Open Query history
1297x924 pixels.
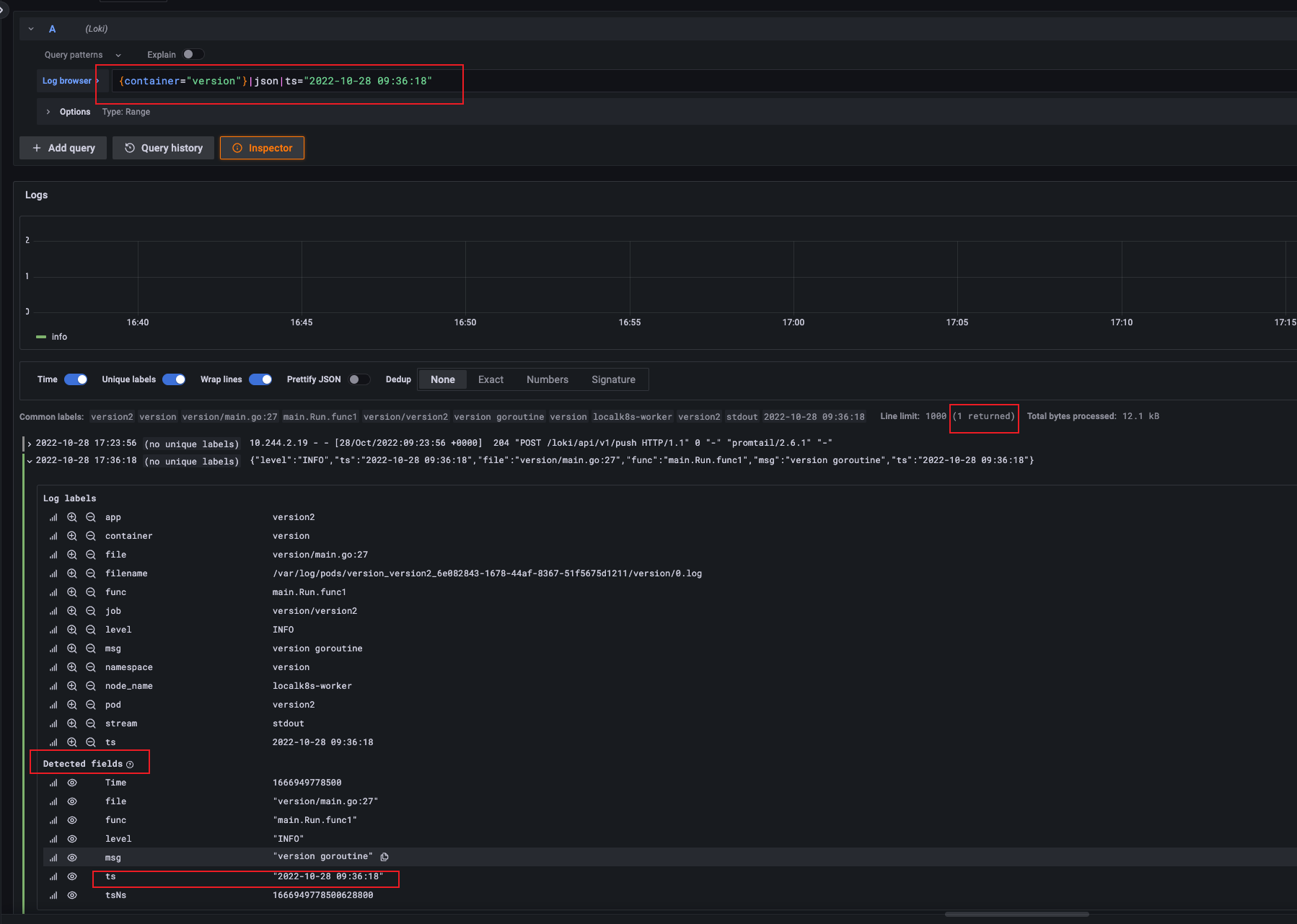(x=164, y=148)
